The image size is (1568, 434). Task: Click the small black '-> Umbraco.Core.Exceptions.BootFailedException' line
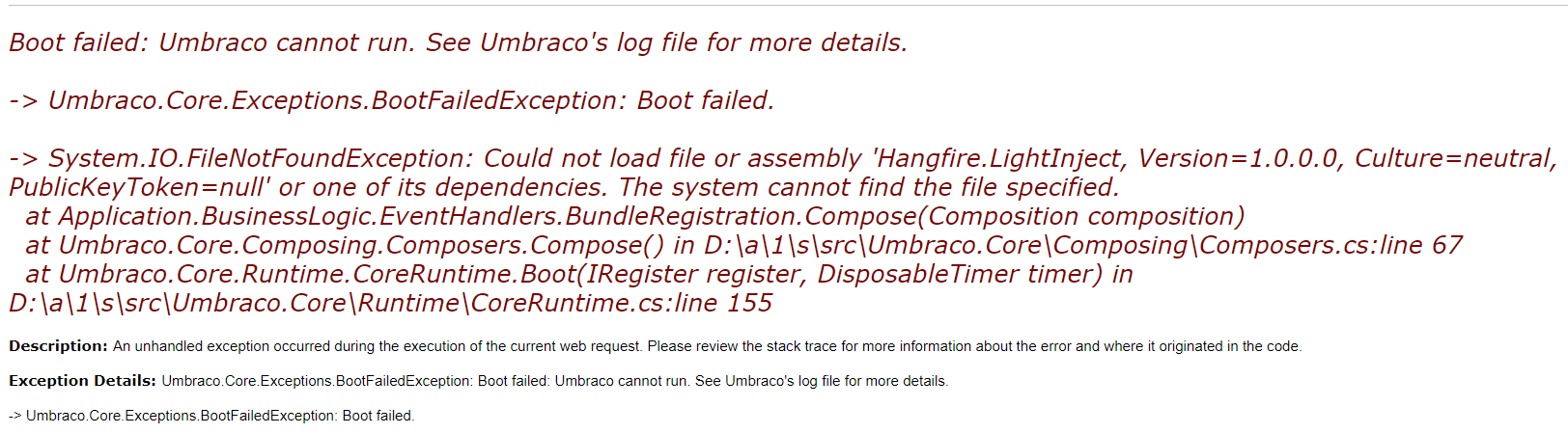pos(211,416)
